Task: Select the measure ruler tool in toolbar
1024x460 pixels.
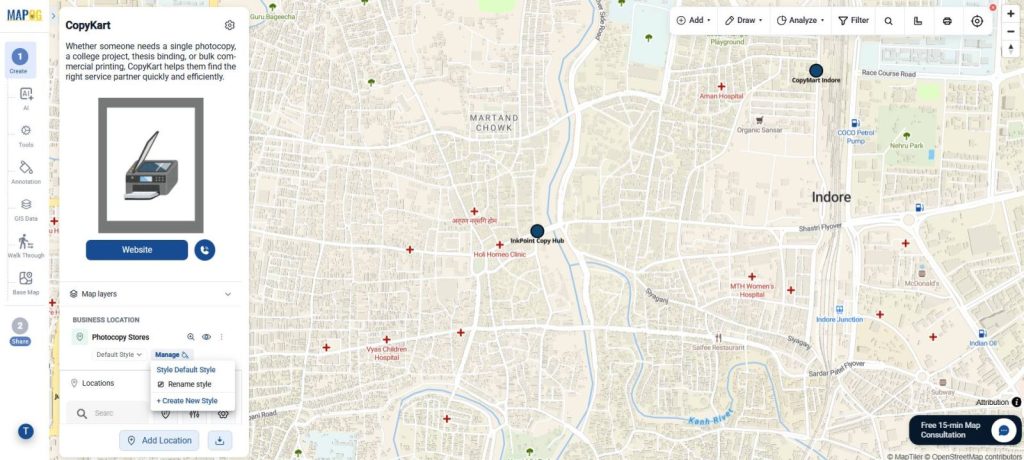Action: coord(918,21)
